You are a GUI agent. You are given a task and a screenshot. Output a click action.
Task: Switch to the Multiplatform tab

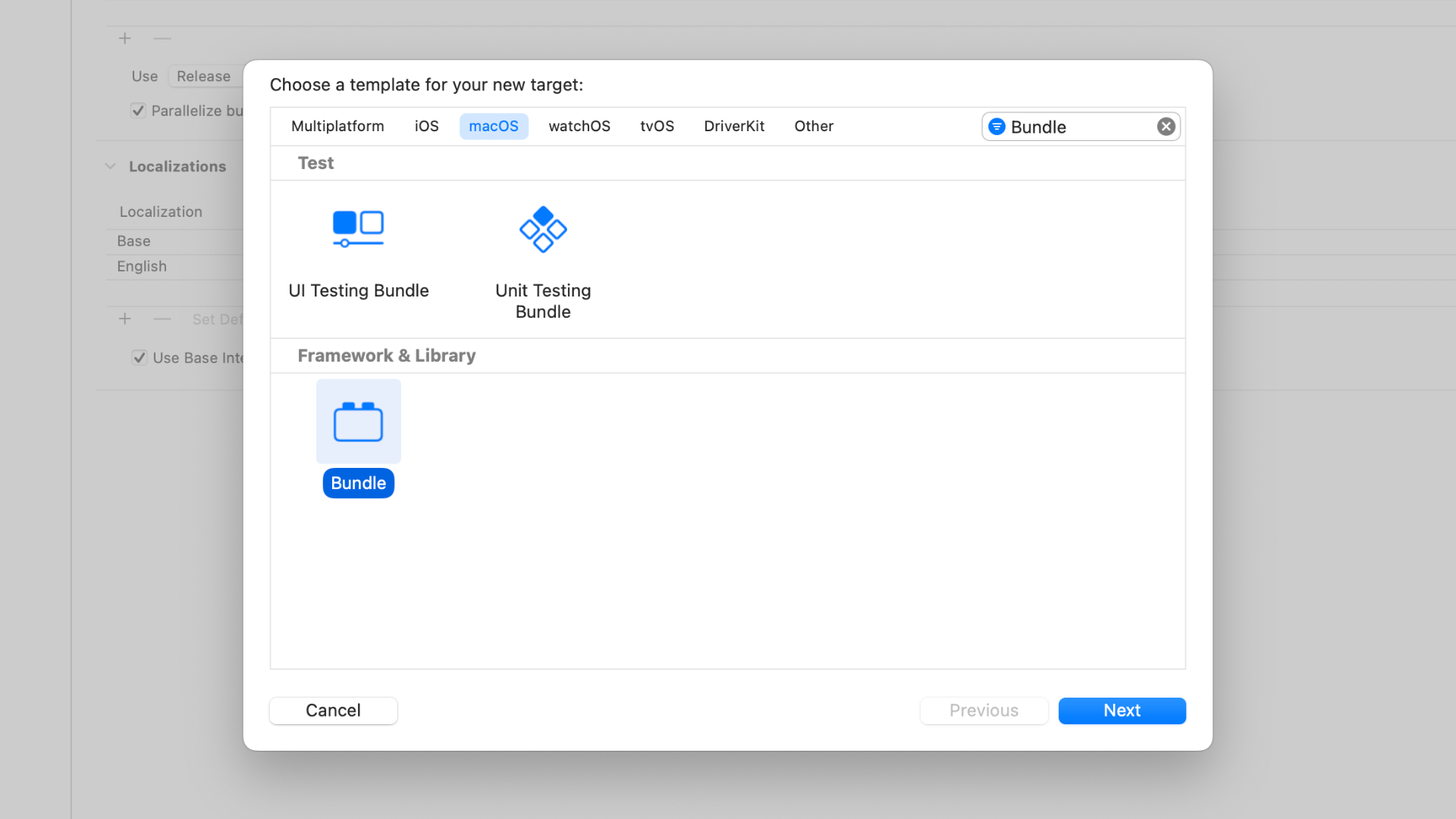337,126
